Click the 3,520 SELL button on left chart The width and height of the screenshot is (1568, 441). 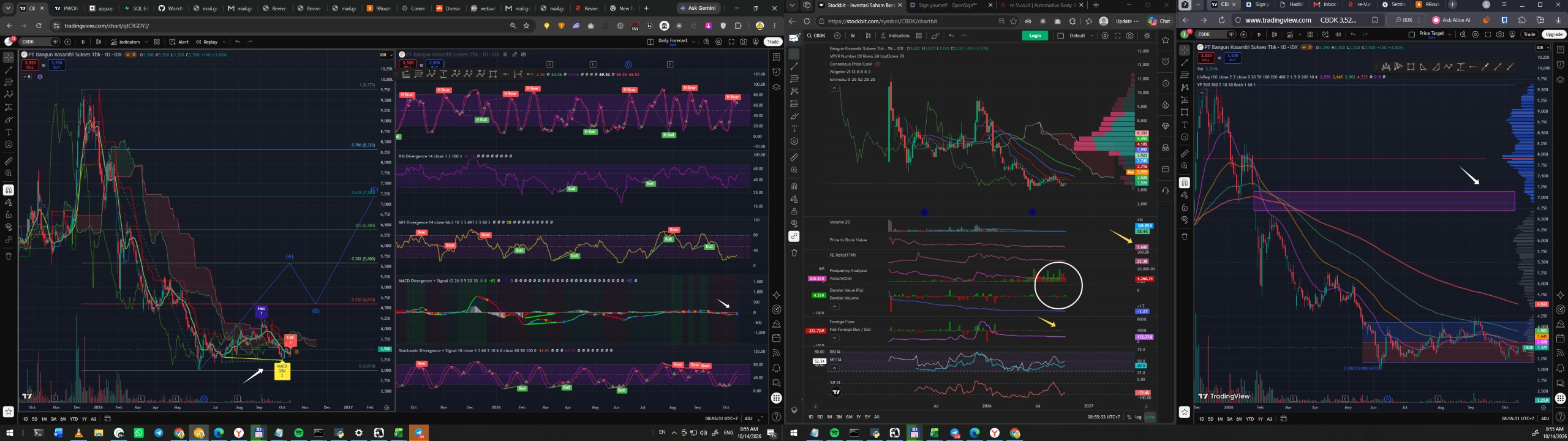coord(31,64)
